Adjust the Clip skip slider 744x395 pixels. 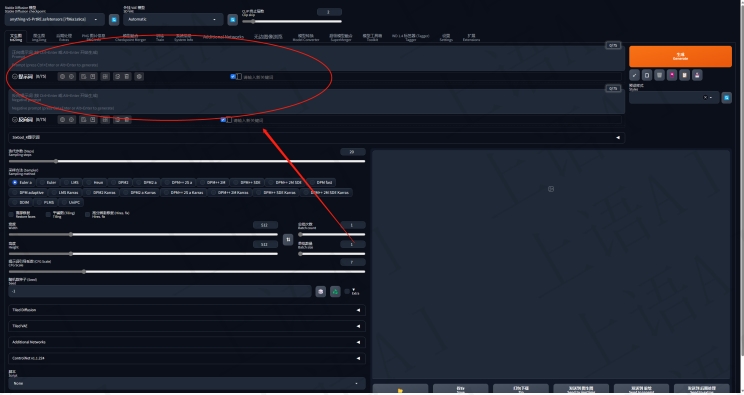click(x=292, y=21)
